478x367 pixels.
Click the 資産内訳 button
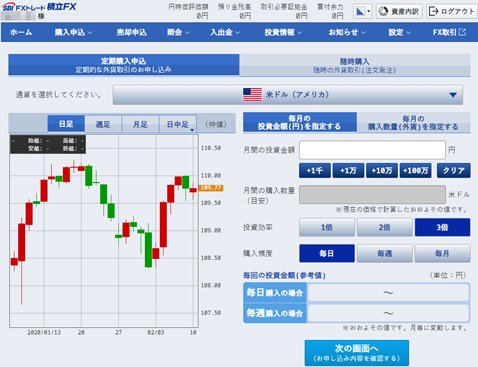pos(399,11)
